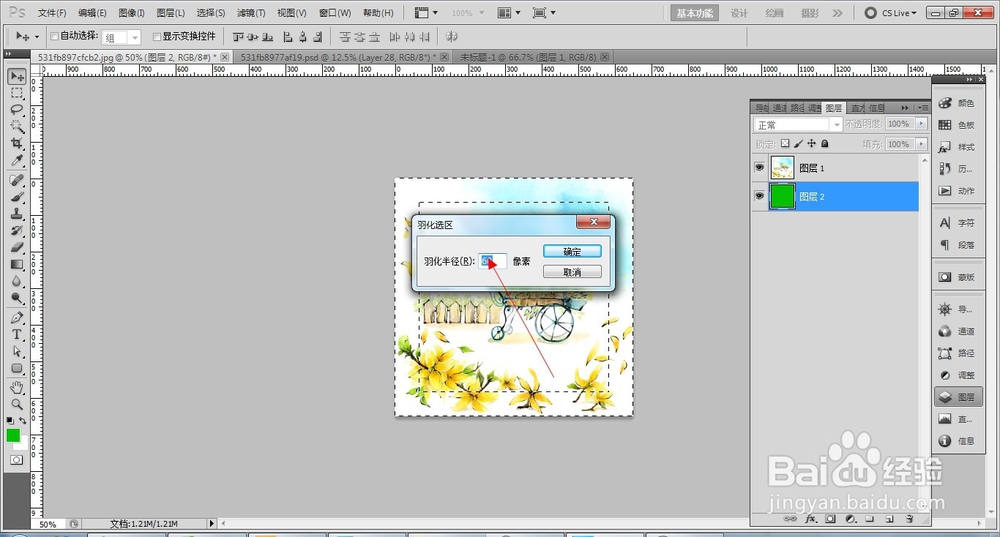Switch to 531fb8977af19.psd document tab

tap(339, 57)
